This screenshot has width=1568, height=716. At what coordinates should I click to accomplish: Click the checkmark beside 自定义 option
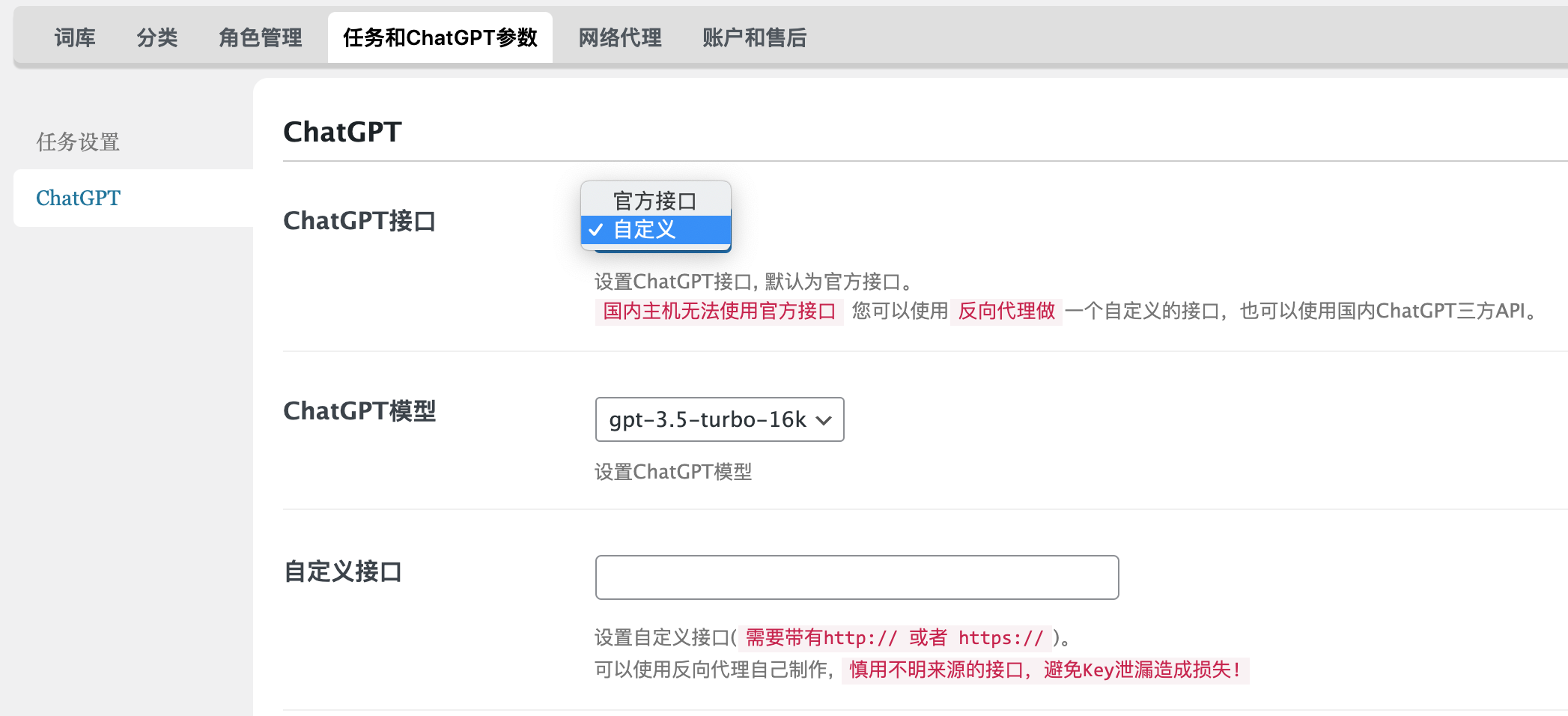(x=596, y=230)
